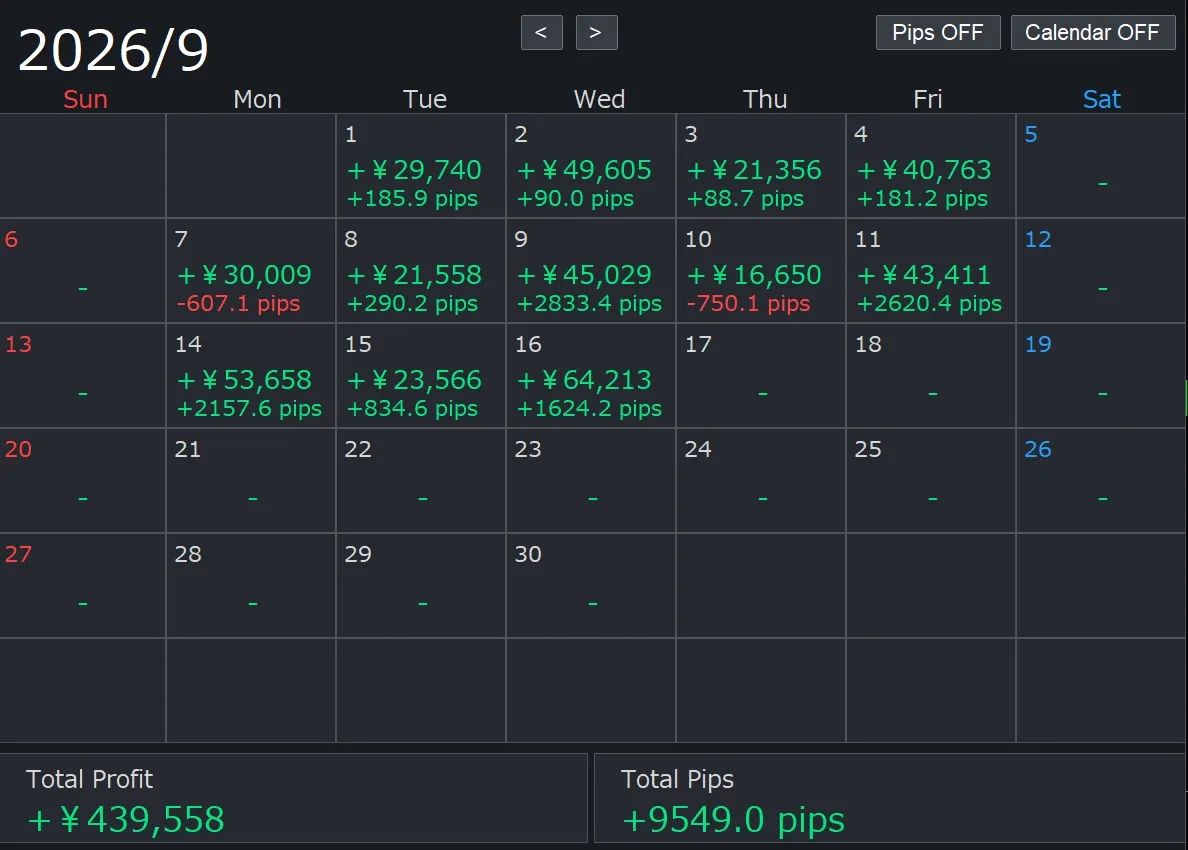Click the day 9 cell +¥45,029
This screenshot has height=850, width=1188.
tap(590, 271)
